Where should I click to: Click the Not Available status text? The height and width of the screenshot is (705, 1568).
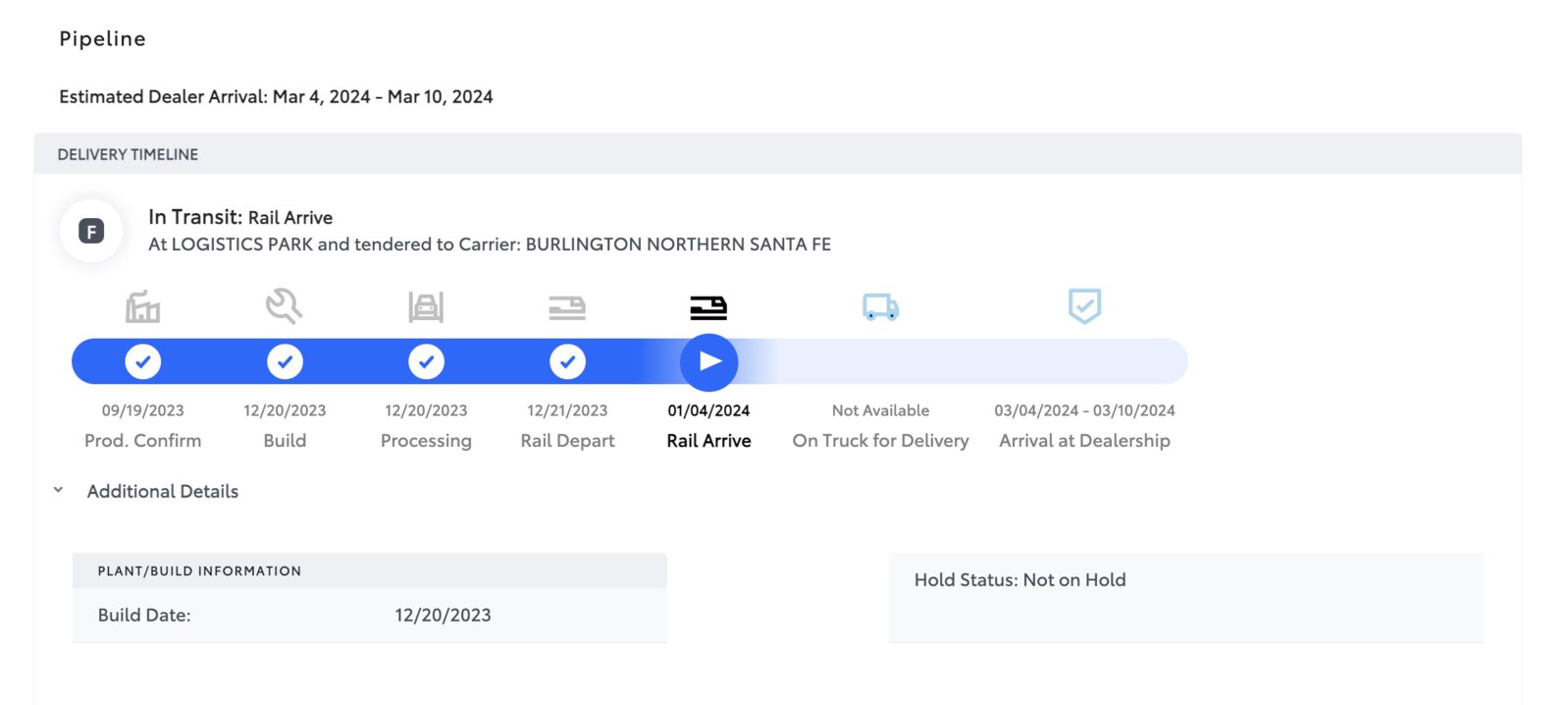[x=880, y=410]
